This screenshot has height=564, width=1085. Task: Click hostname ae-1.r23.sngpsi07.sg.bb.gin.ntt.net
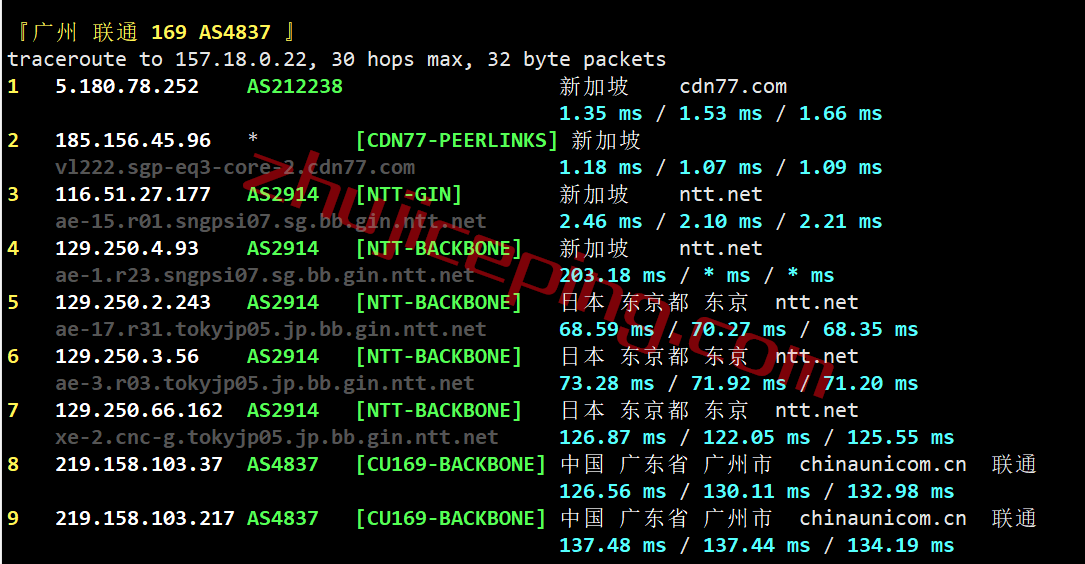(265, 275)
